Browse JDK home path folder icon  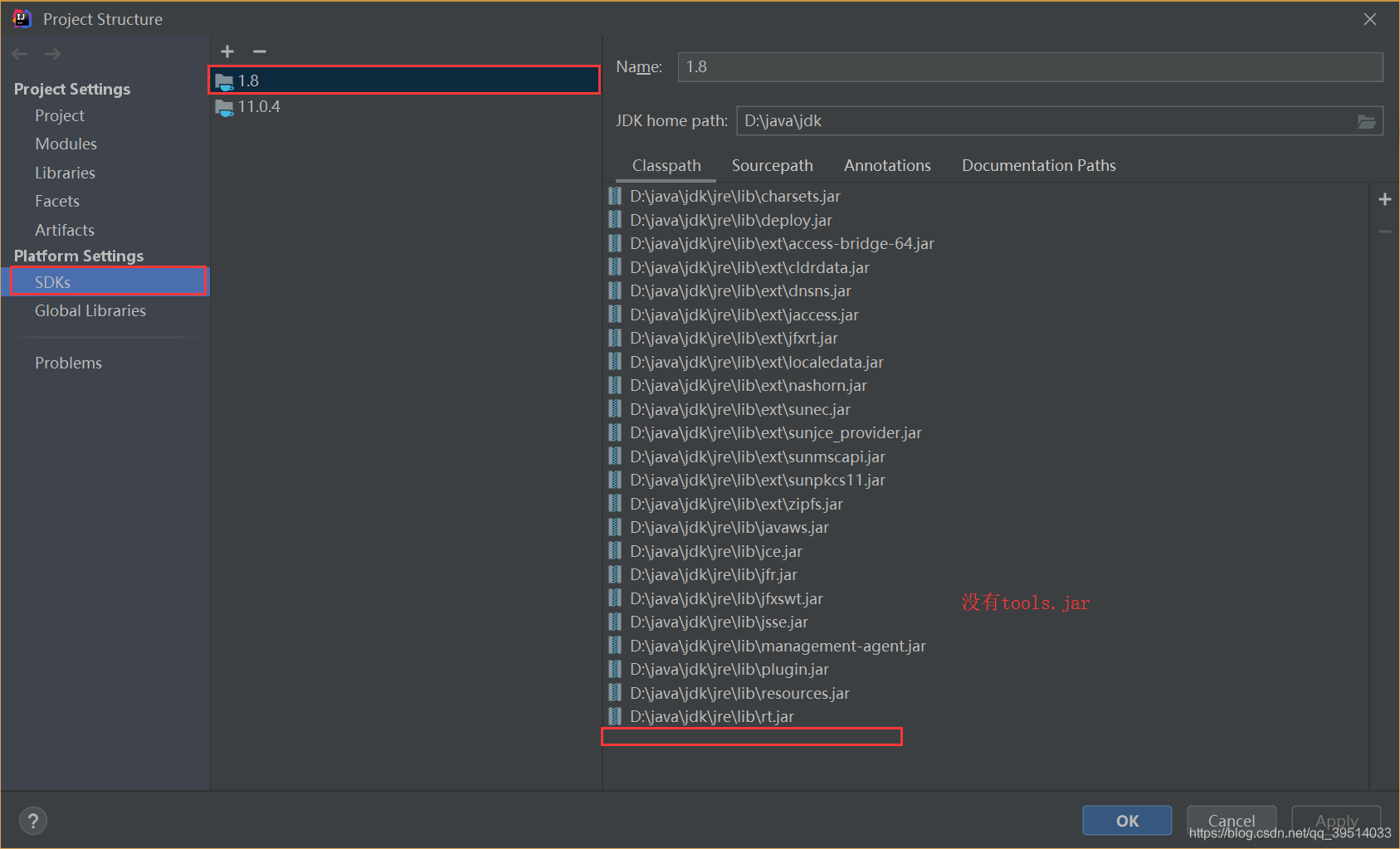1367,121
